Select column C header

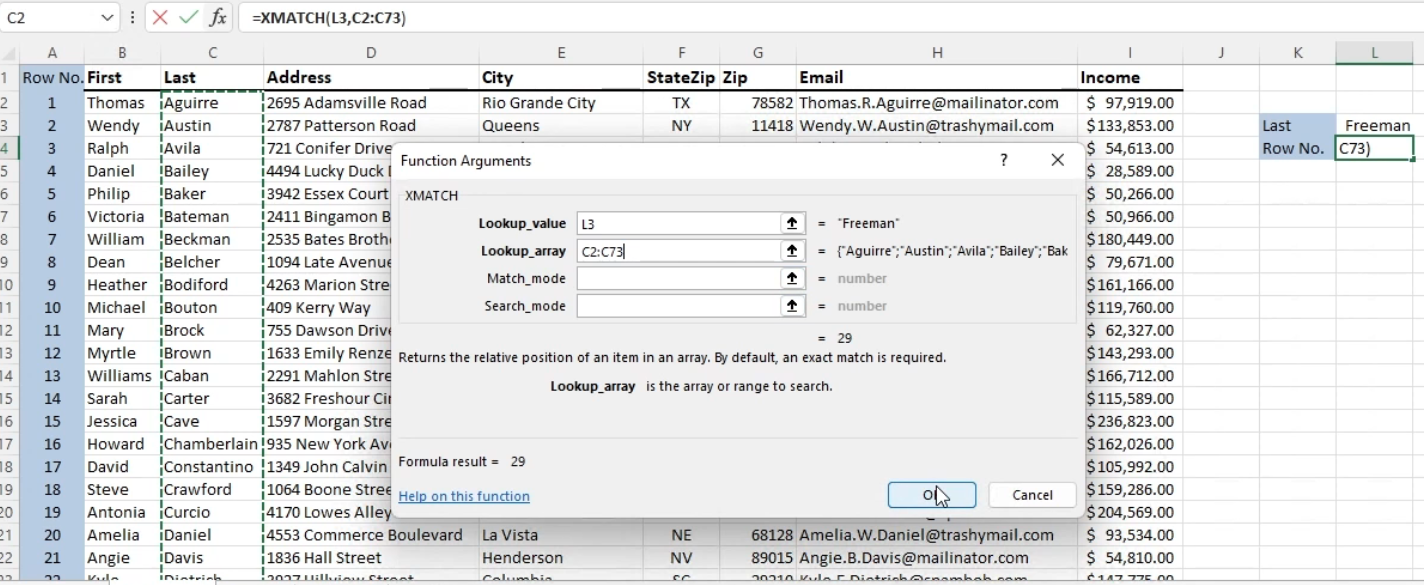pyautogui.click(x=212, y=53)
